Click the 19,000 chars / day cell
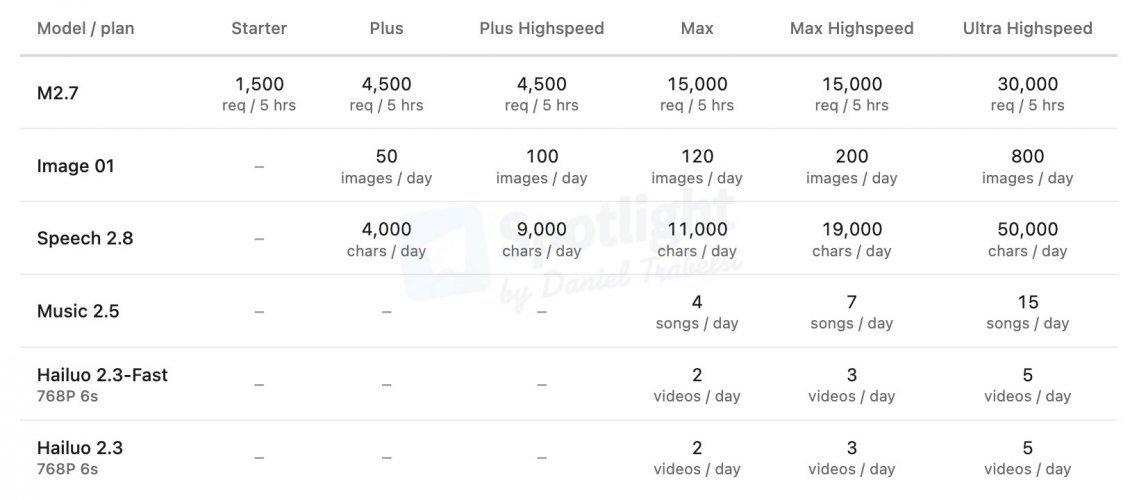 coord(851,239)
